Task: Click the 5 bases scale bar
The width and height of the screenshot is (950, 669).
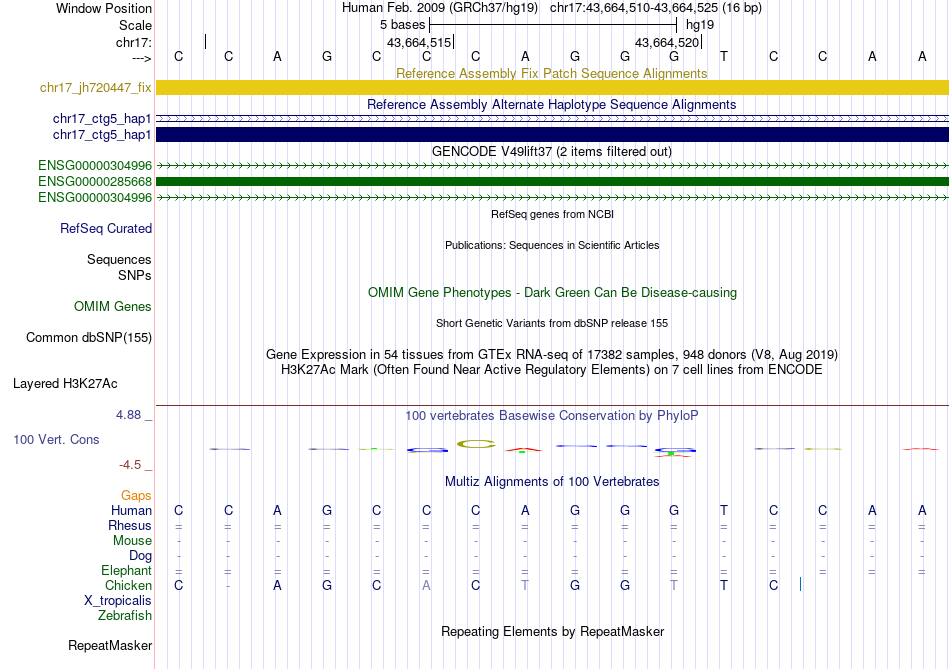Action: coord(553,25)
